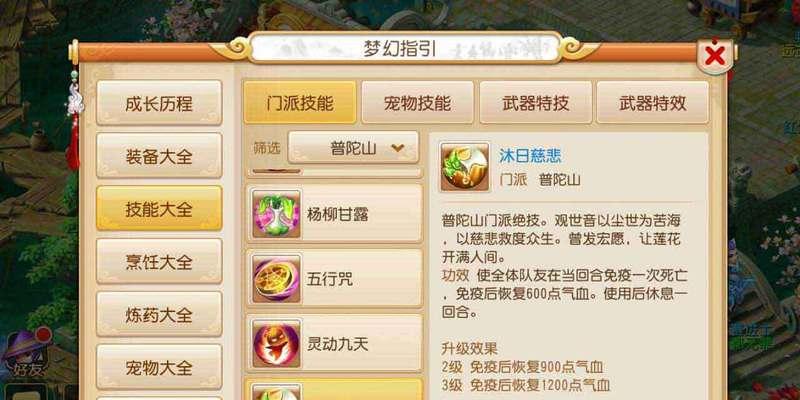
Task: Click the 沐日慈悲 skill detail icon
Action: tap(465, 167)
